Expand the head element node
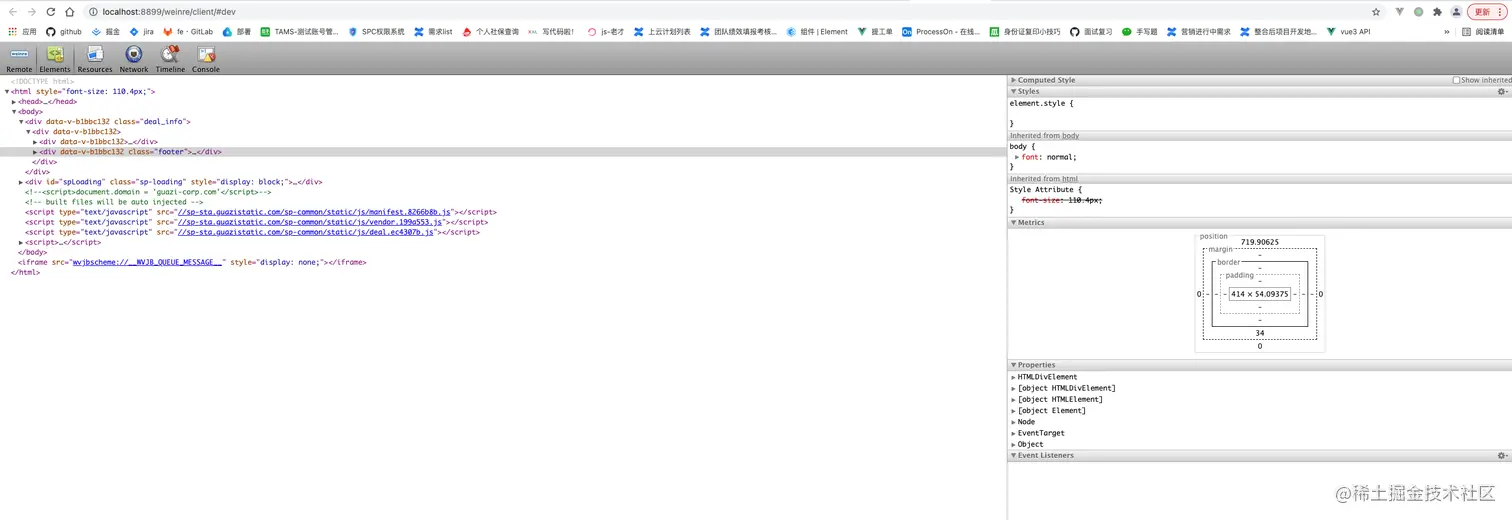 point(14,101)
